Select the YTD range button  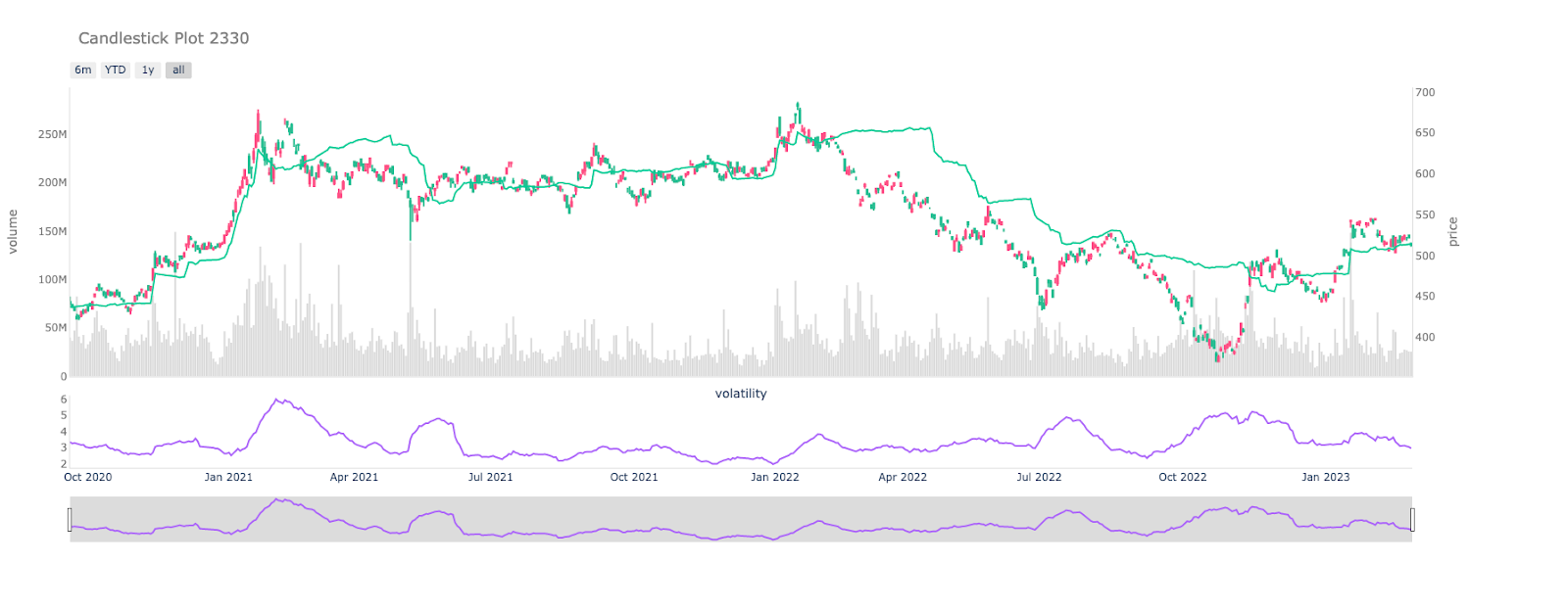point(116,71)
